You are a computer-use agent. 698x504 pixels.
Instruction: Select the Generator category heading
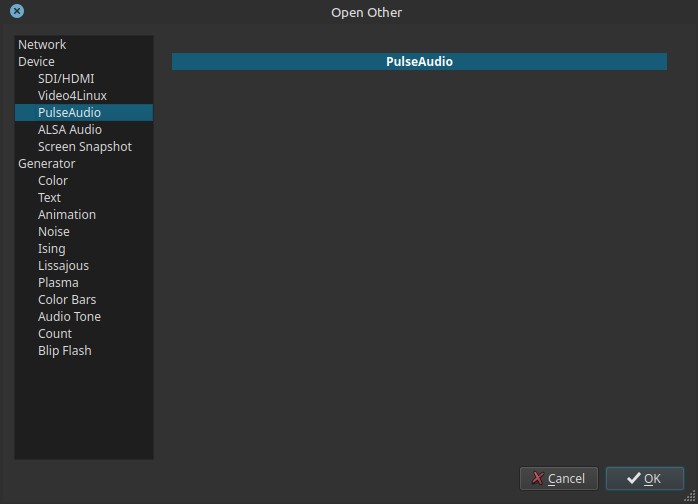(46, 164)
